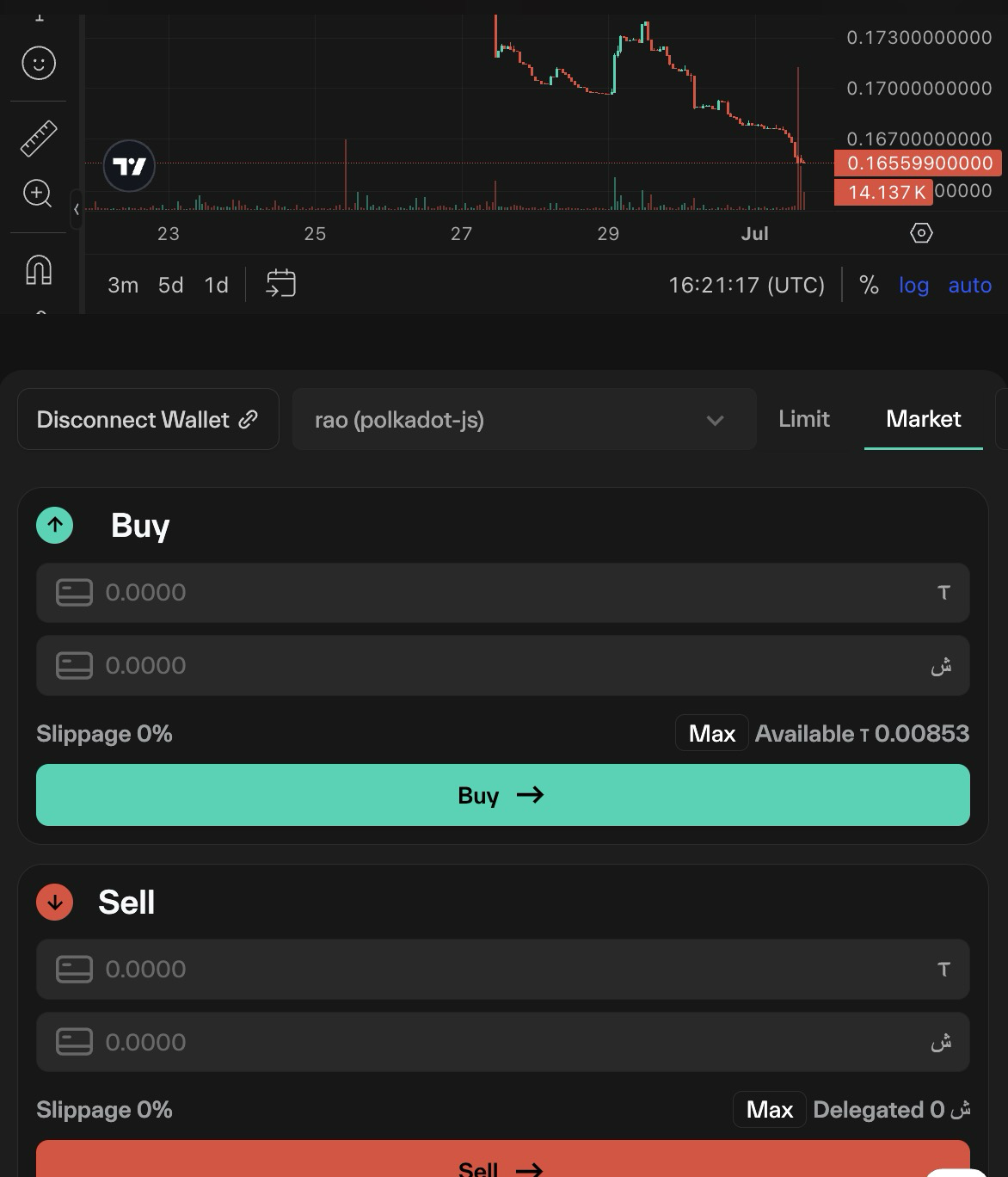Click the 0.17300000000 price axis label

click(x=919, y=38)
